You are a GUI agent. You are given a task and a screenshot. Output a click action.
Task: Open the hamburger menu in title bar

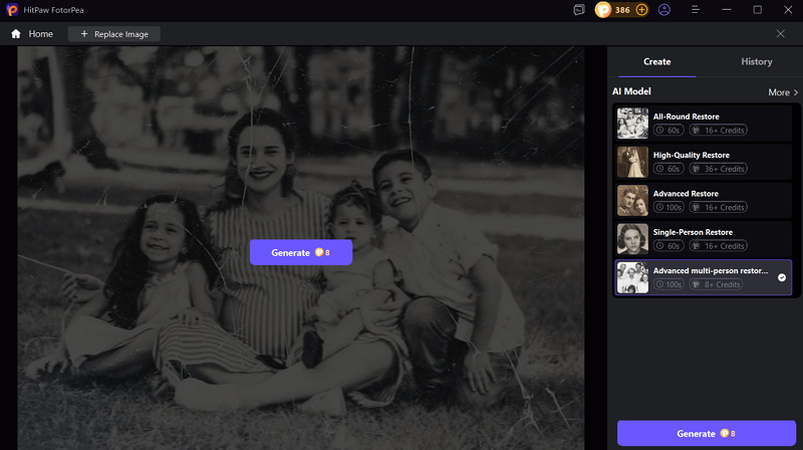[695, 10]
